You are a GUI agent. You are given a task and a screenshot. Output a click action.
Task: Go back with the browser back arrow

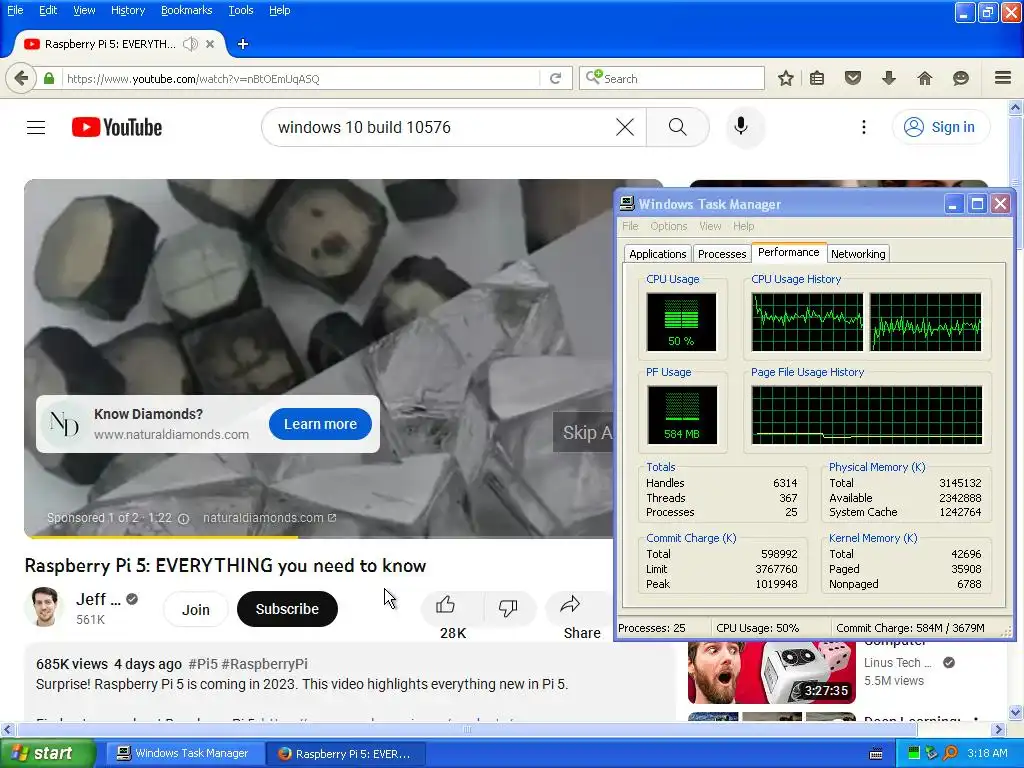point(21,78)
